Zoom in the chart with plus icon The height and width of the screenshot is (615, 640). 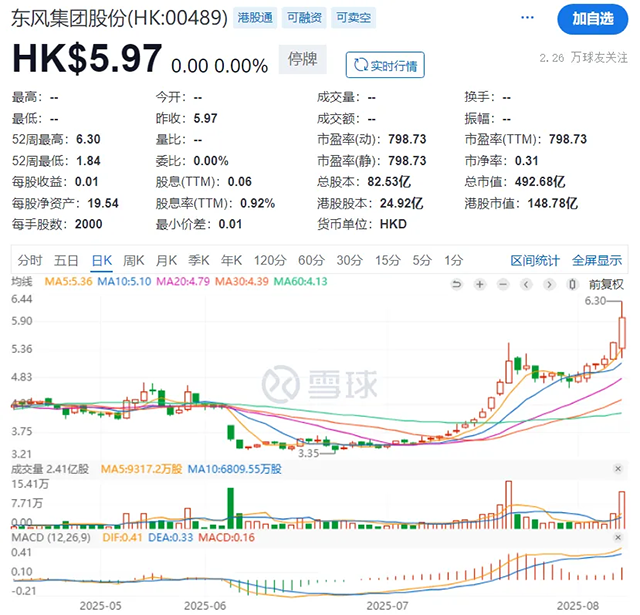[x=480, y=284]
